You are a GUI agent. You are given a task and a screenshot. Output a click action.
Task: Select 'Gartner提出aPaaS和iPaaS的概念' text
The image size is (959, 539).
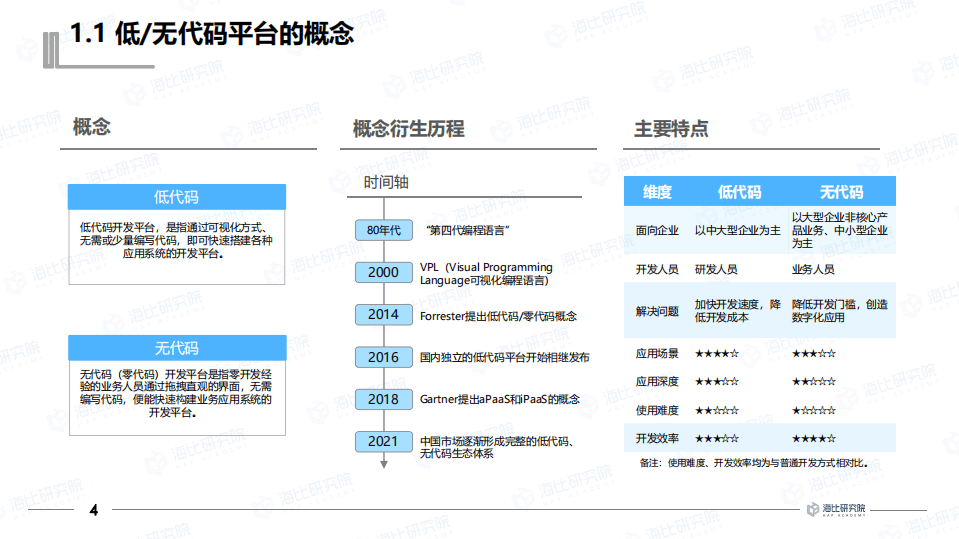(x=500, y=399)
